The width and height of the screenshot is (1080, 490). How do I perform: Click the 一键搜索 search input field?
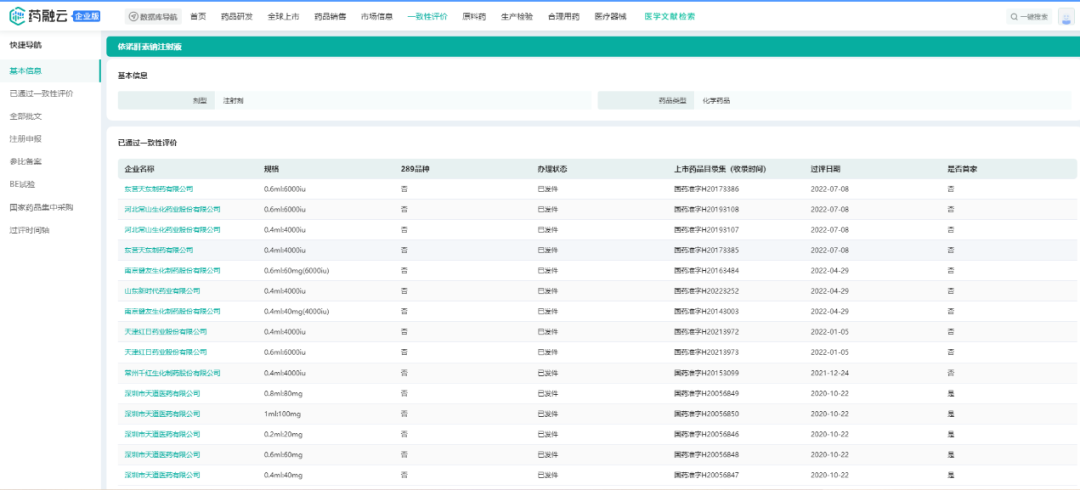[x=1034, y=17]
